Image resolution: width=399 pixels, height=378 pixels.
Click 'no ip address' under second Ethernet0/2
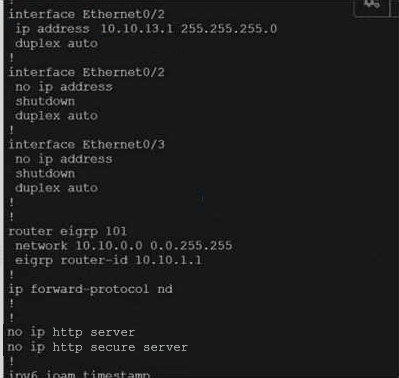pyautogui.click(x=64, y=87)
